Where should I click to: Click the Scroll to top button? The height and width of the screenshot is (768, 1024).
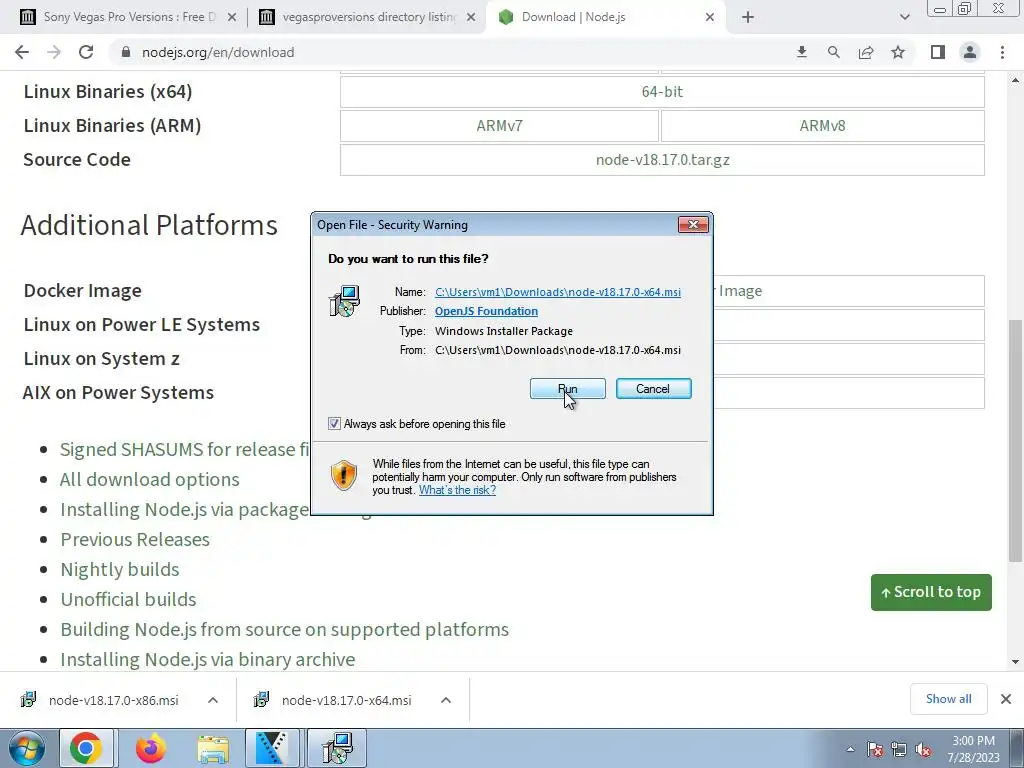tap(931, 592)
